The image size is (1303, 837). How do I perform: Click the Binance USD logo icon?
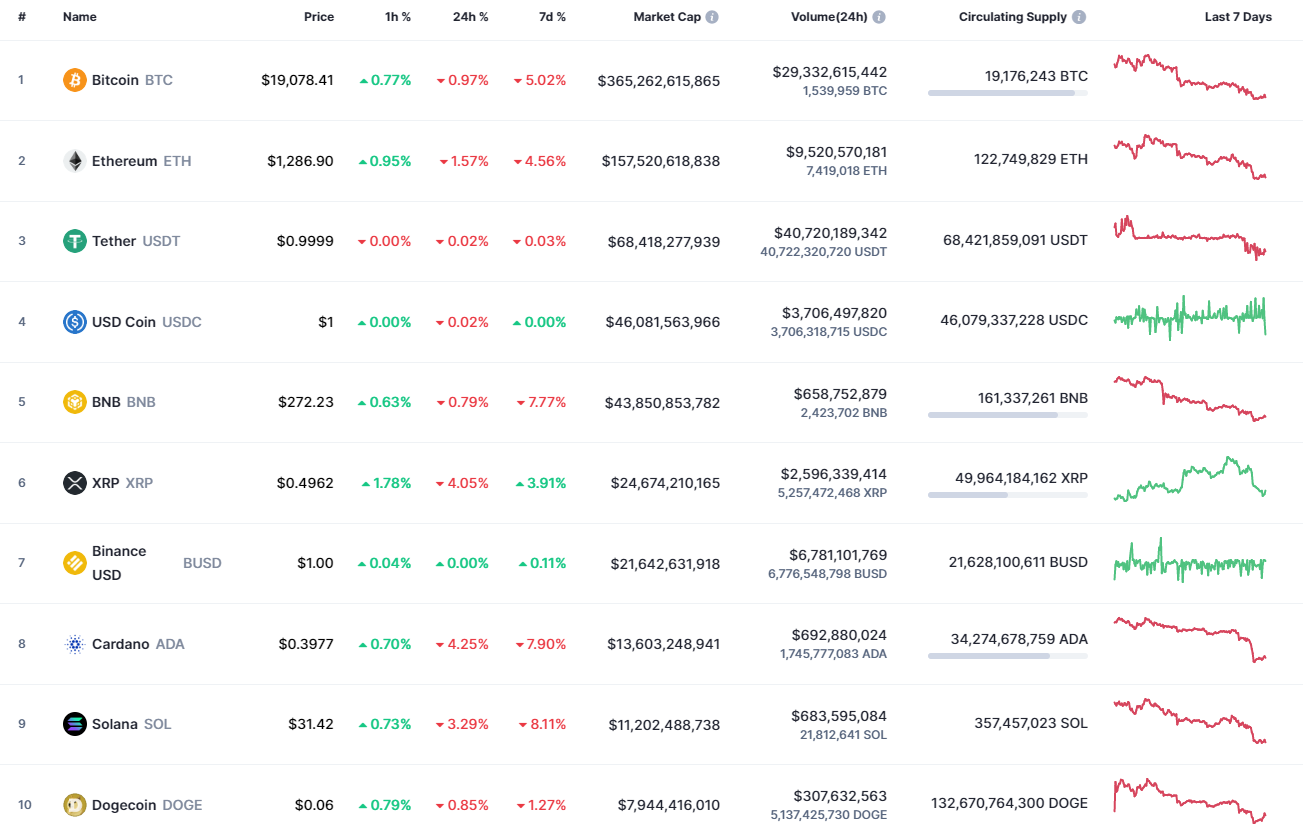pos(75,563)
